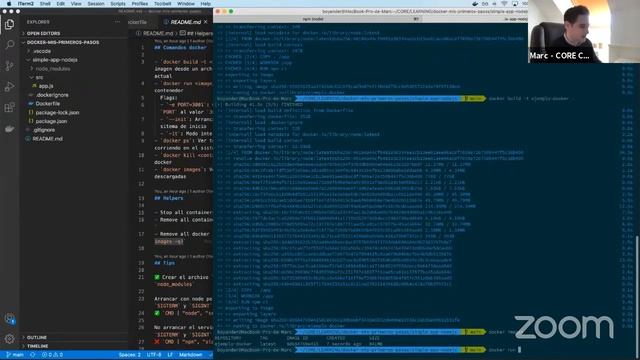Switch to the Dockerfile editor tab

138,22
